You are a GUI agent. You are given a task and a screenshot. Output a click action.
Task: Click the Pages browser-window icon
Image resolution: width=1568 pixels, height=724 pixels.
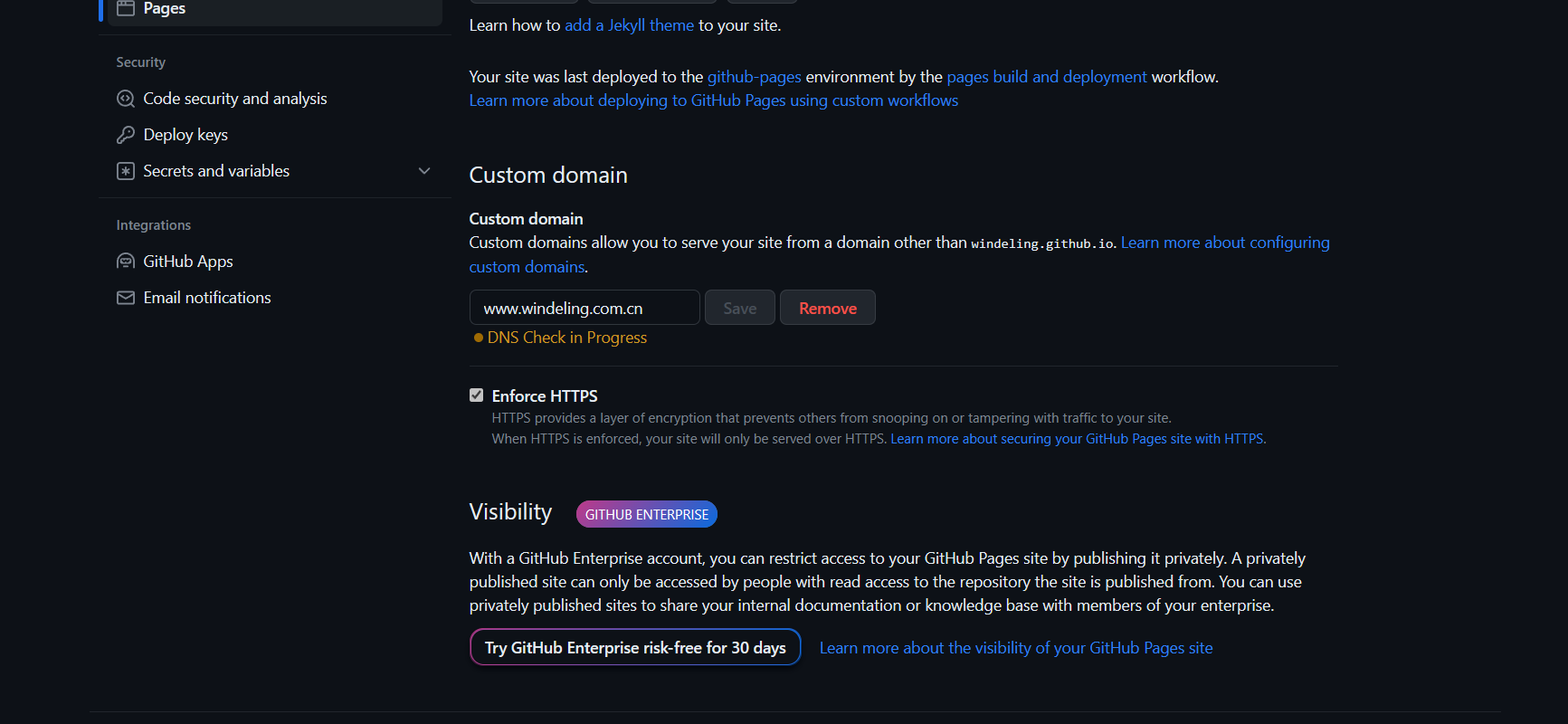pos(126,8)
